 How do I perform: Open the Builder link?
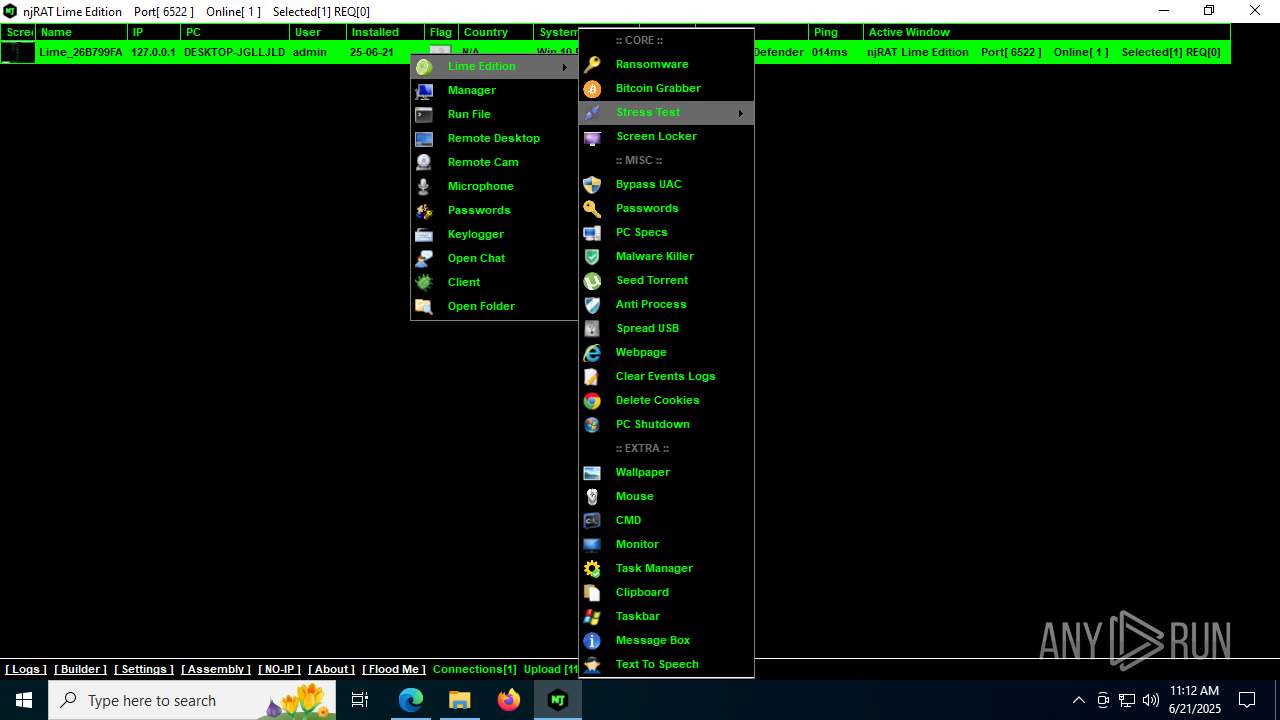(x=80, y=669)
